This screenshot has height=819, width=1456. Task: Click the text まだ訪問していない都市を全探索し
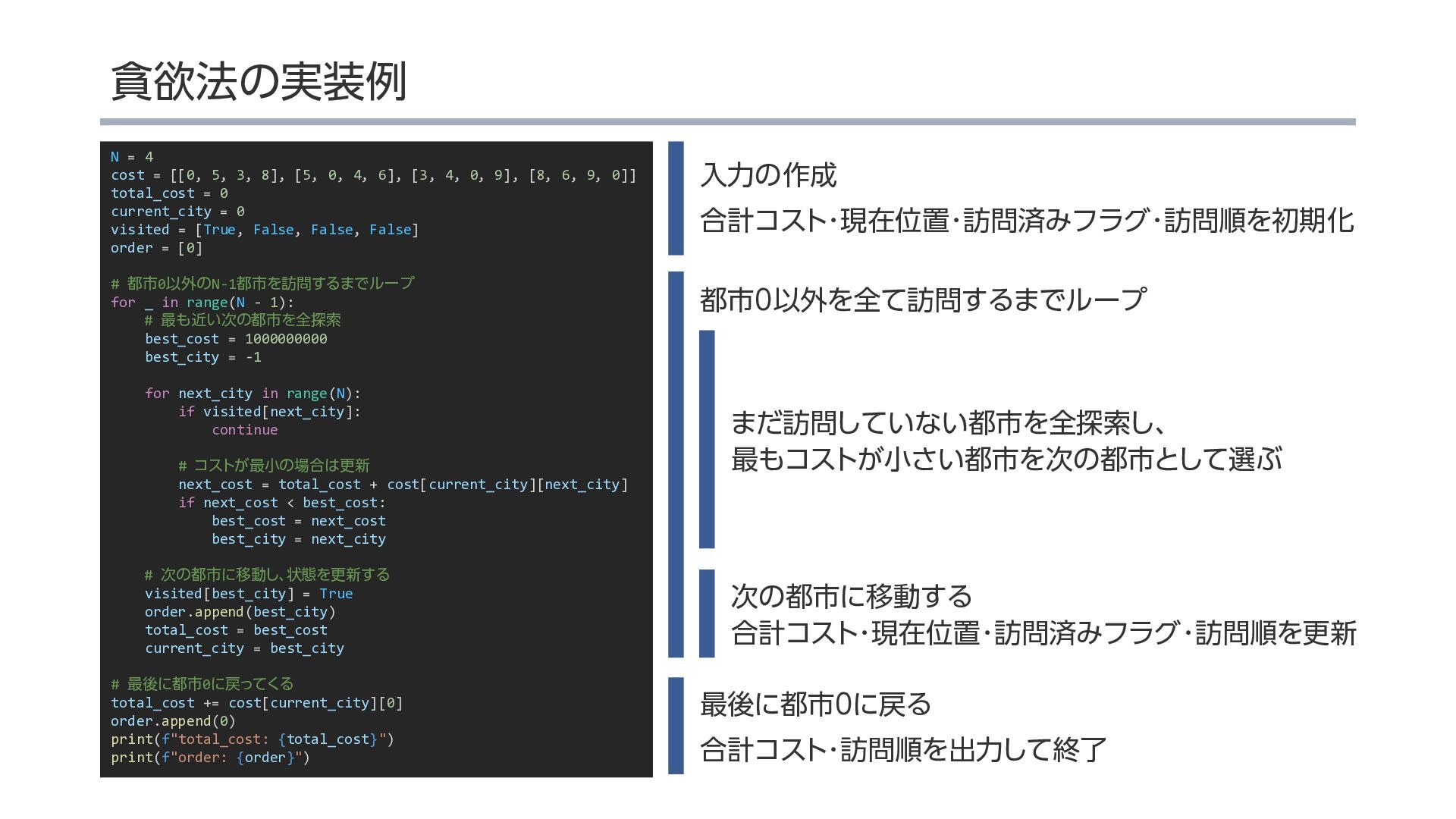coord(946,422)
